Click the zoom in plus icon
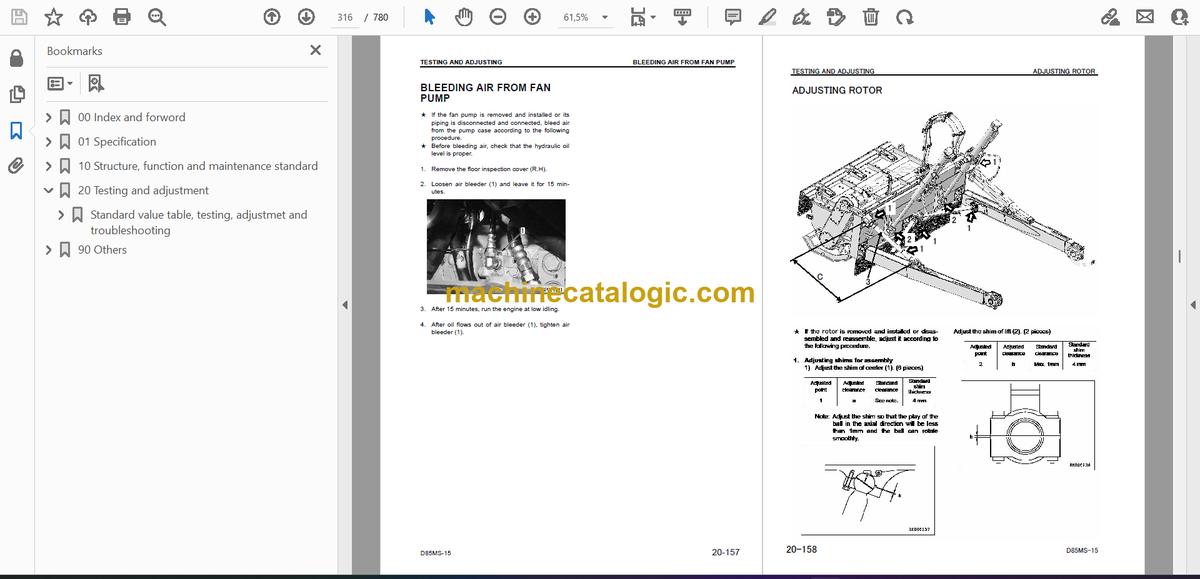 coord(532,17)
